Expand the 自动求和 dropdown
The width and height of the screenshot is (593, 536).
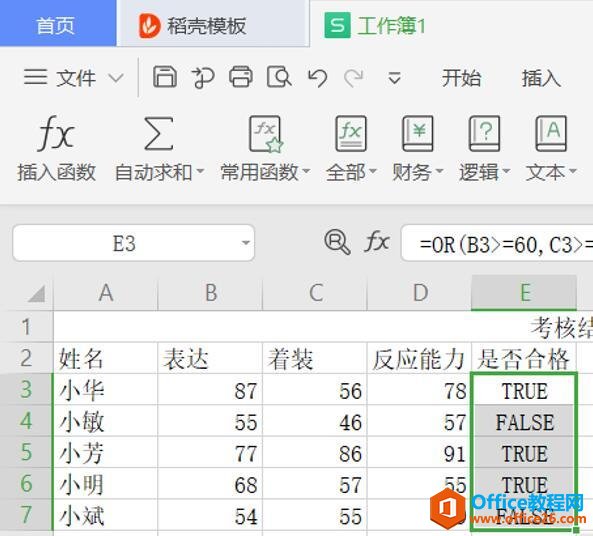point(200,172)
